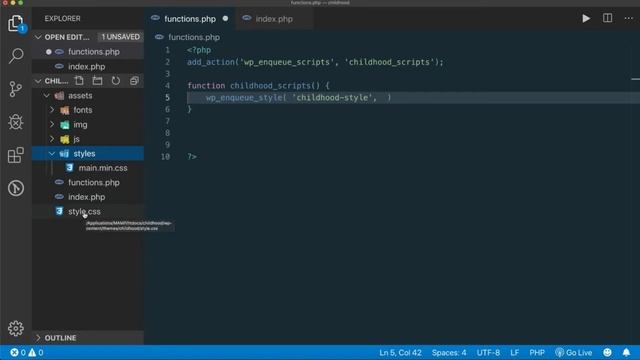Click the EXPLORER panel title
Image resolution: width=640 pixels, height=360 pixels.
pos(62,19)
